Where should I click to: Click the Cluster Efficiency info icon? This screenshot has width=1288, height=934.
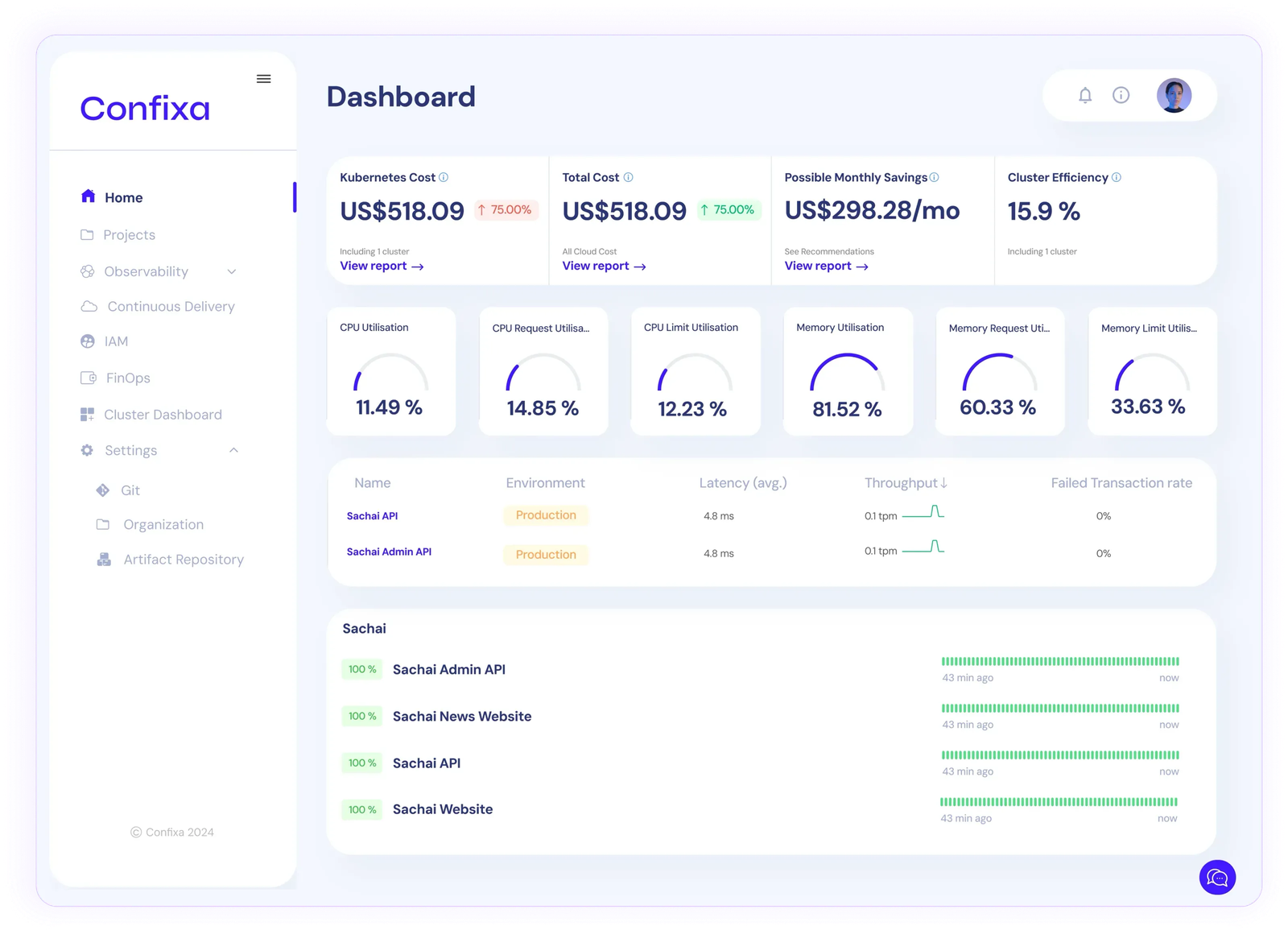coord(1117,177)
